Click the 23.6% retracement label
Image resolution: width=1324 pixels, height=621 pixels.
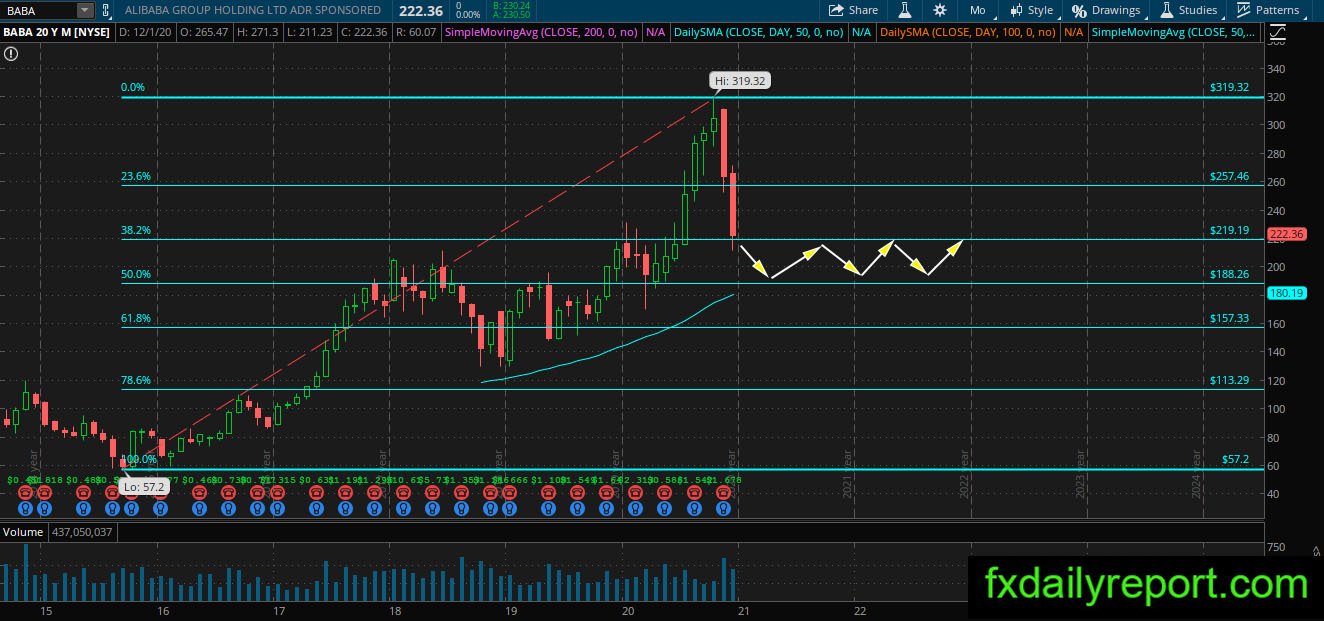(x=136, y=175)
